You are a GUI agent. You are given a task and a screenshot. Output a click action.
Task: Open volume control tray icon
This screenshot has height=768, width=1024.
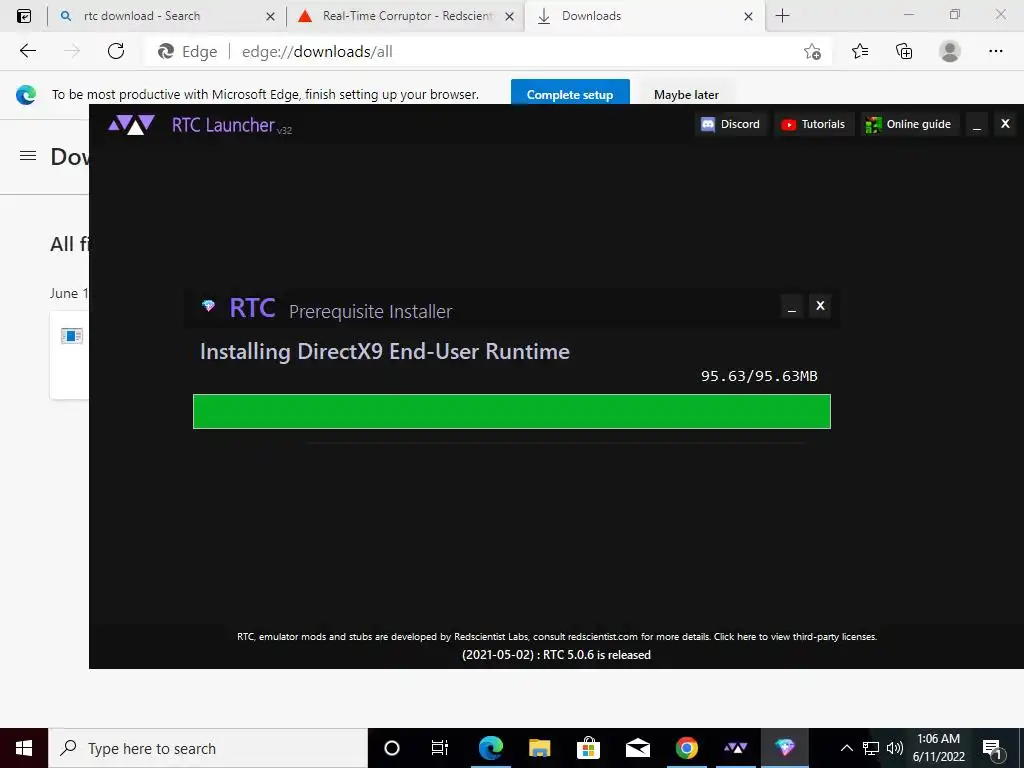click(x=895, y=748)
